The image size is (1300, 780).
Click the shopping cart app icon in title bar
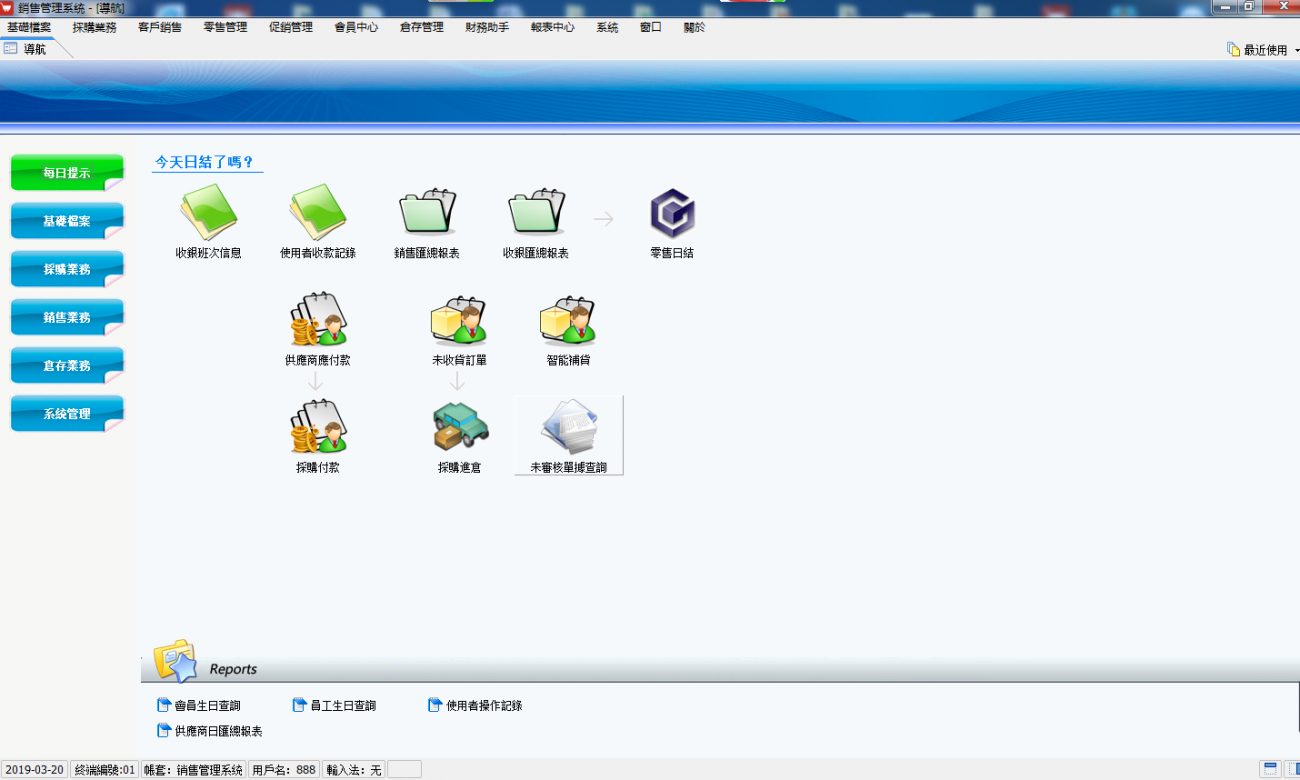pos(8,7)
